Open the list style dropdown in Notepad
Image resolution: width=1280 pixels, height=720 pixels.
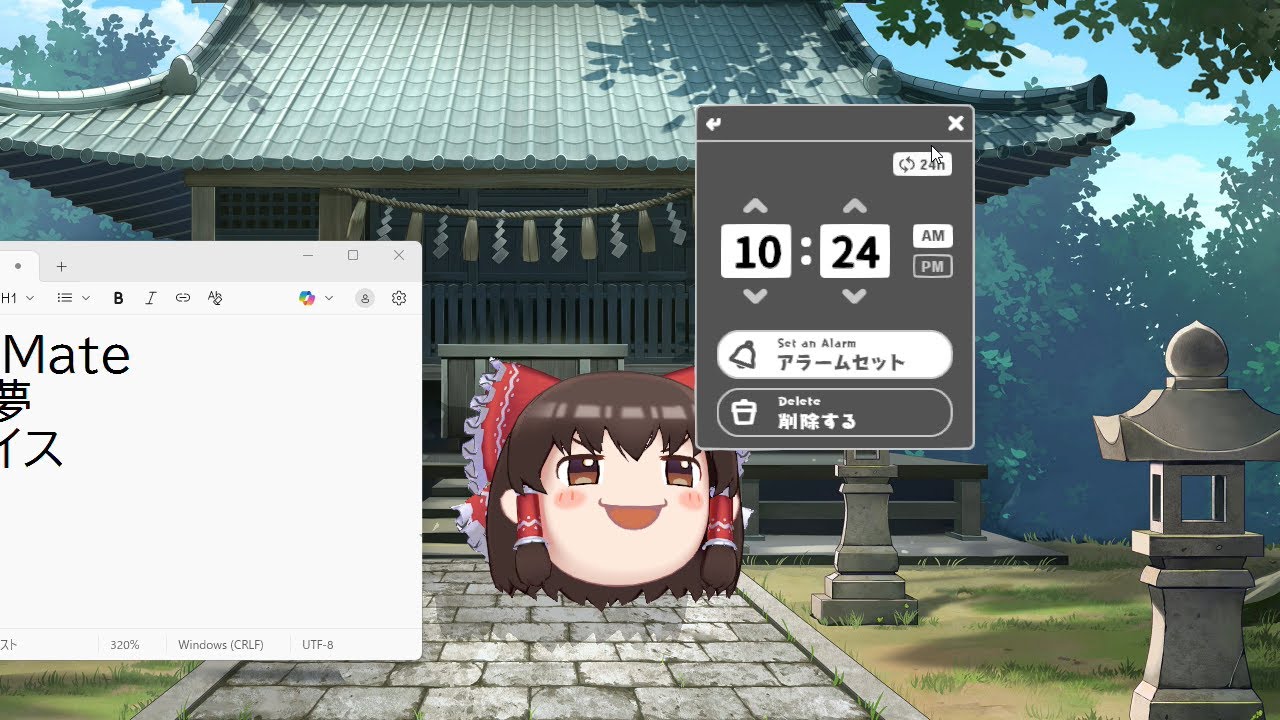pos(73,298)
